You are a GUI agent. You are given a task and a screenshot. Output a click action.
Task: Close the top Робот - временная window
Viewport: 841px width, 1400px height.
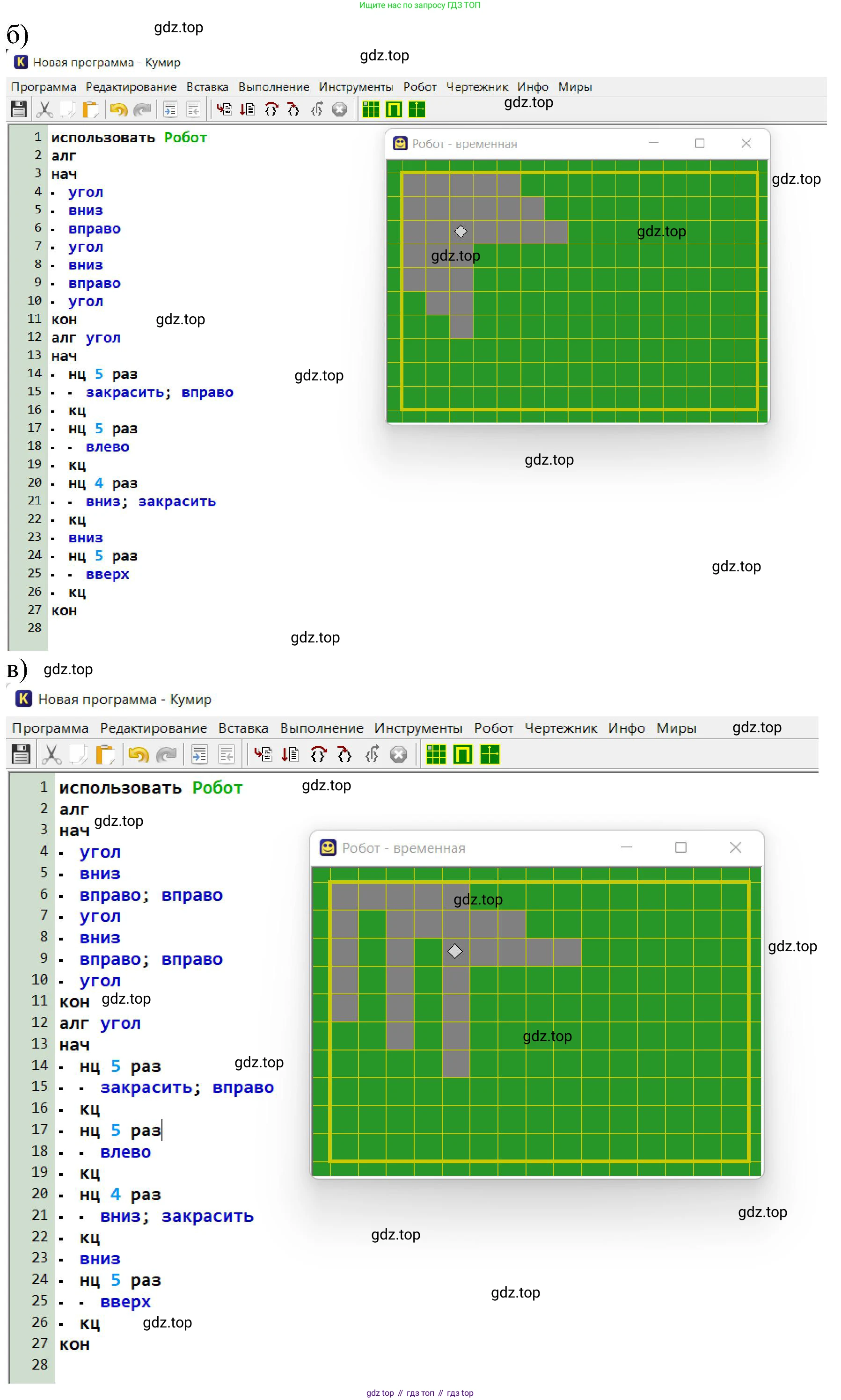pyautogui.click(x=746, y=143)
